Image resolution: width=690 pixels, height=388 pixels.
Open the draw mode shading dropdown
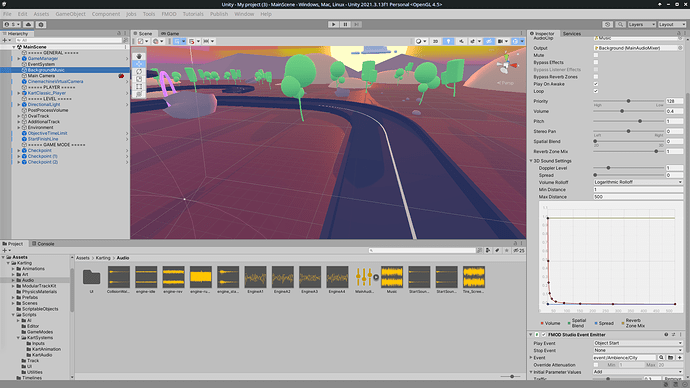(x=421, y=41)
